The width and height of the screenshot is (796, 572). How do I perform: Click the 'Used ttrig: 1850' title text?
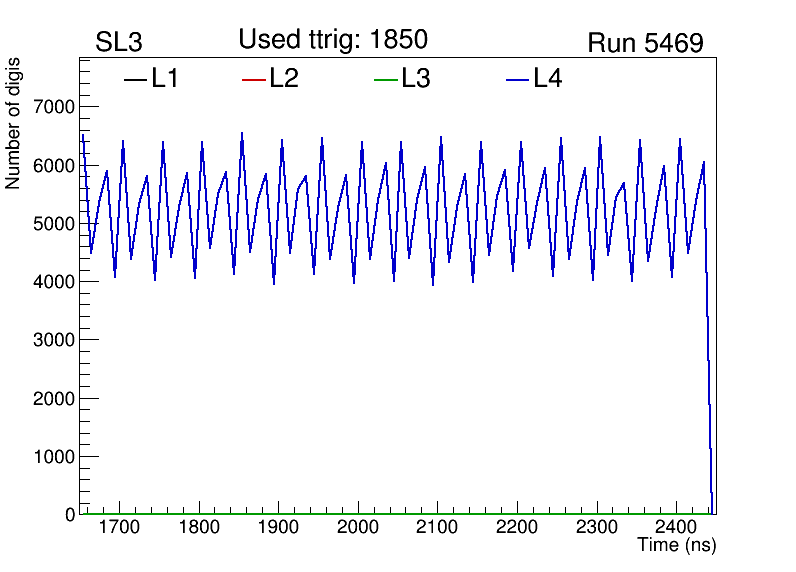[x=333, y=40]
